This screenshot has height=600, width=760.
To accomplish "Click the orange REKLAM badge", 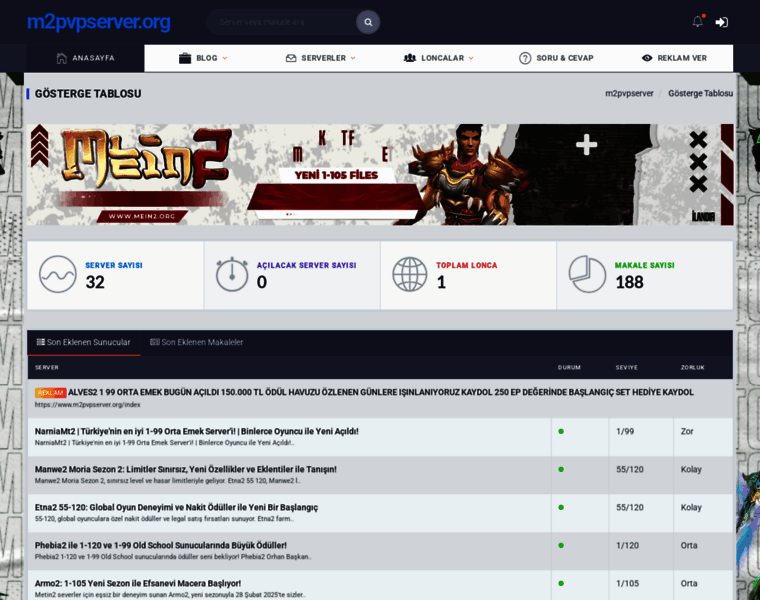I will point(50,393).
